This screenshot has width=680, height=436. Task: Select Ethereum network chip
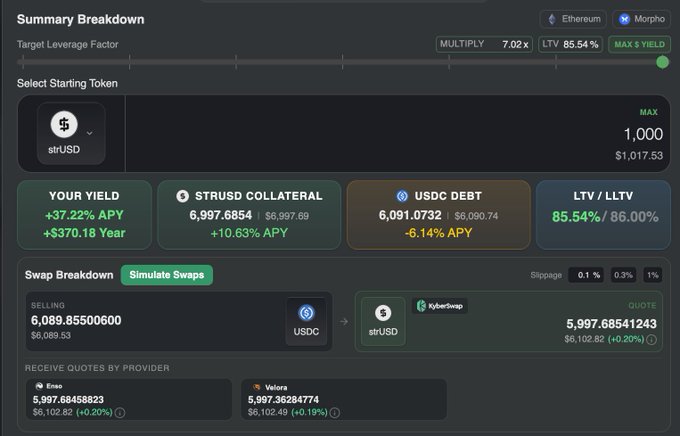pos(573,19)
